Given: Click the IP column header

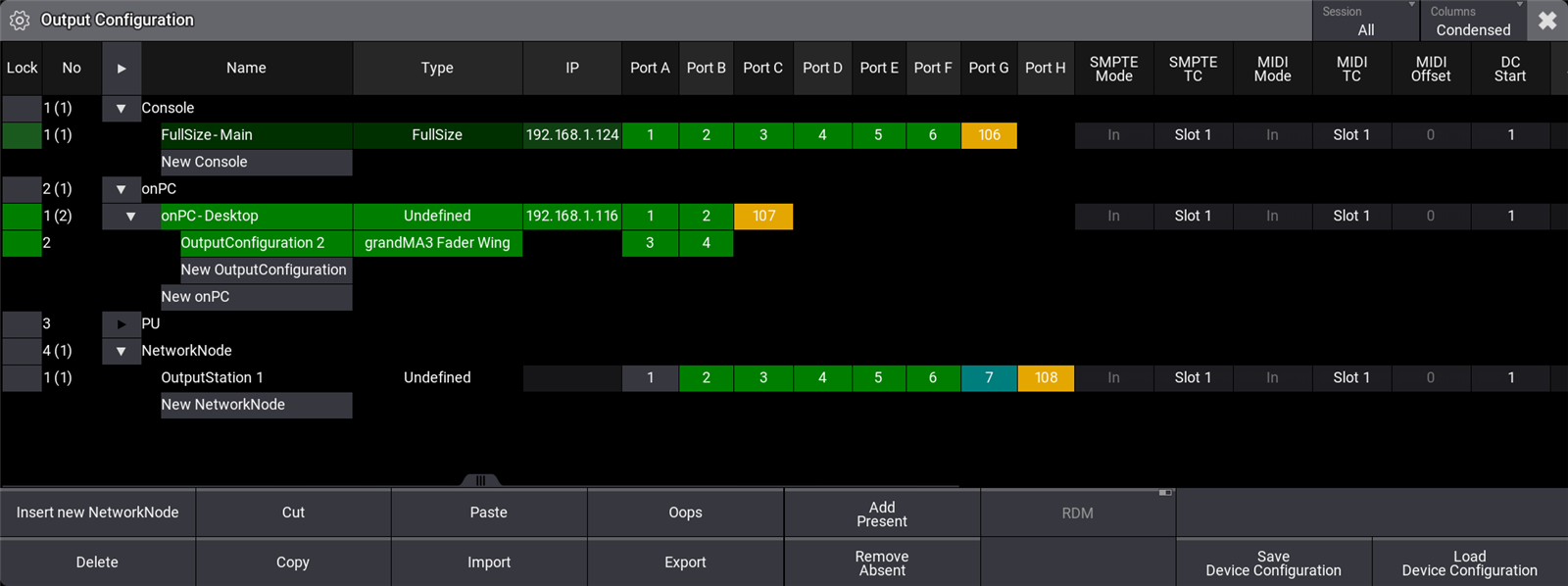Looking at the screenshot, I should coord(572,69).
